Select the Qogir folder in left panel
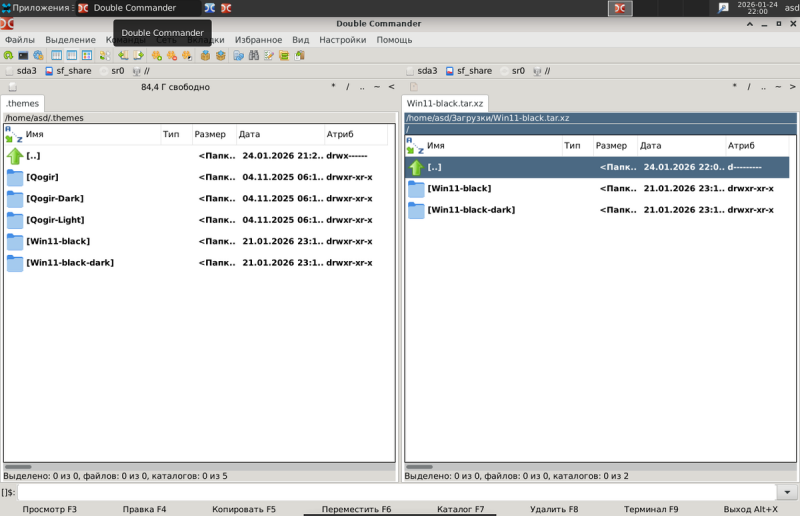 [x=196, y=177]
